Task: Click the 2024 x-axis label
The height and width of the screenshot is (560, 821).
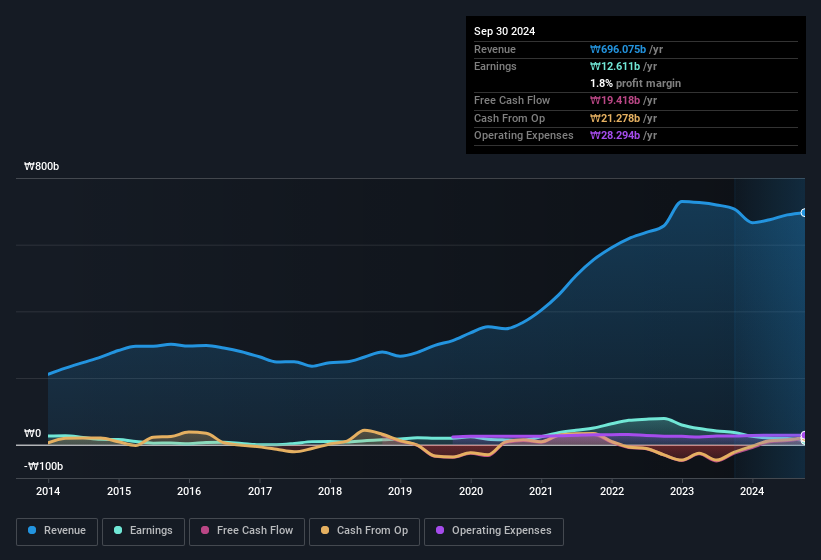Action: click(752, 491)
